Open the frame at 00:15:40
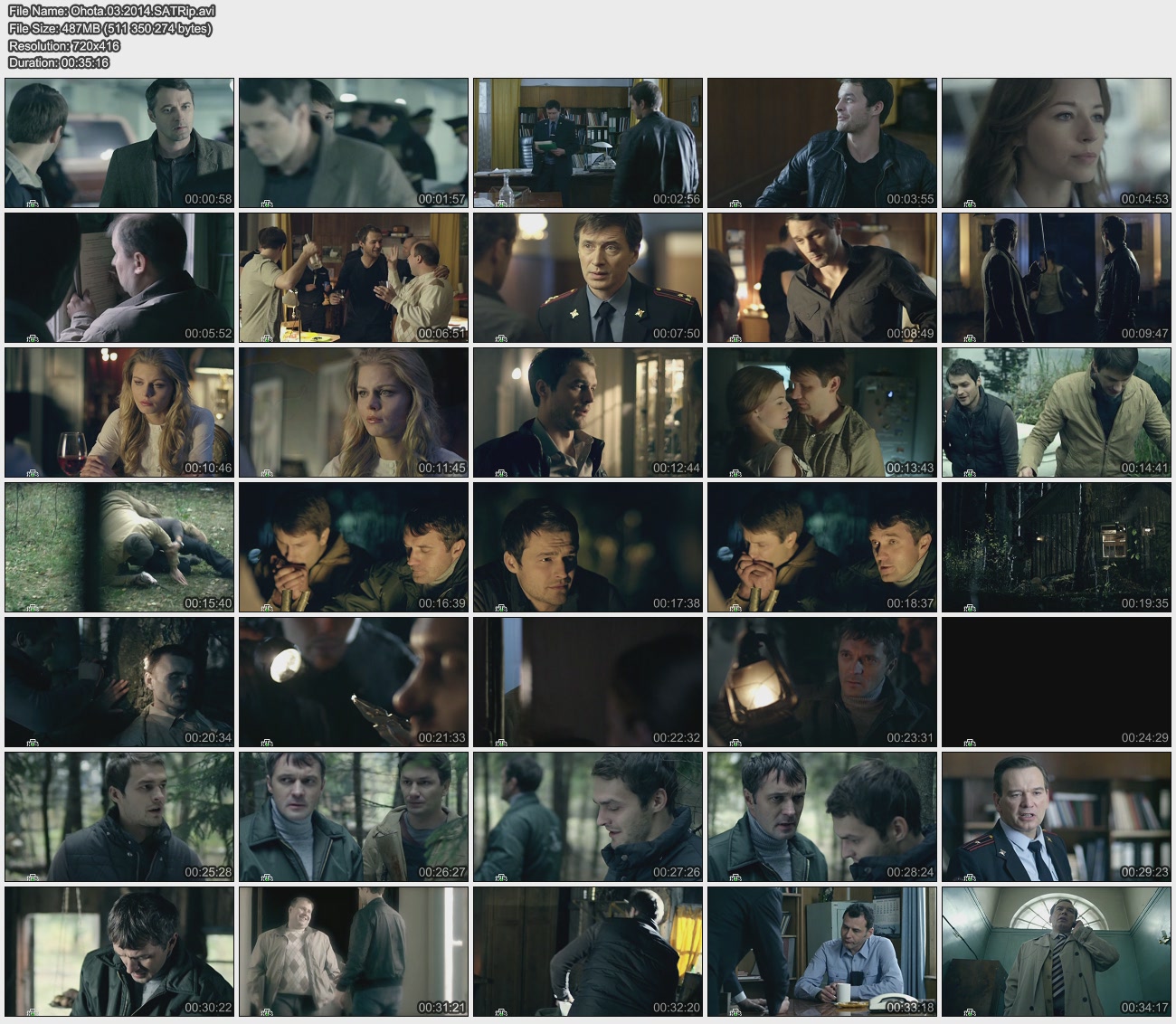Screen dimensions: 1176x1024 tap(119, 547)
